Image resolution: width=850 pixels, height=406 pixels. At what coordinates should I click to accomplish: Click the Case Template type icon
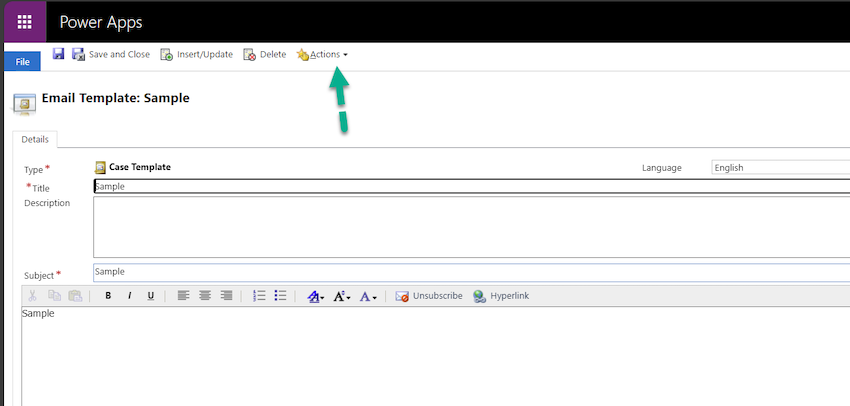click(100, 167)
